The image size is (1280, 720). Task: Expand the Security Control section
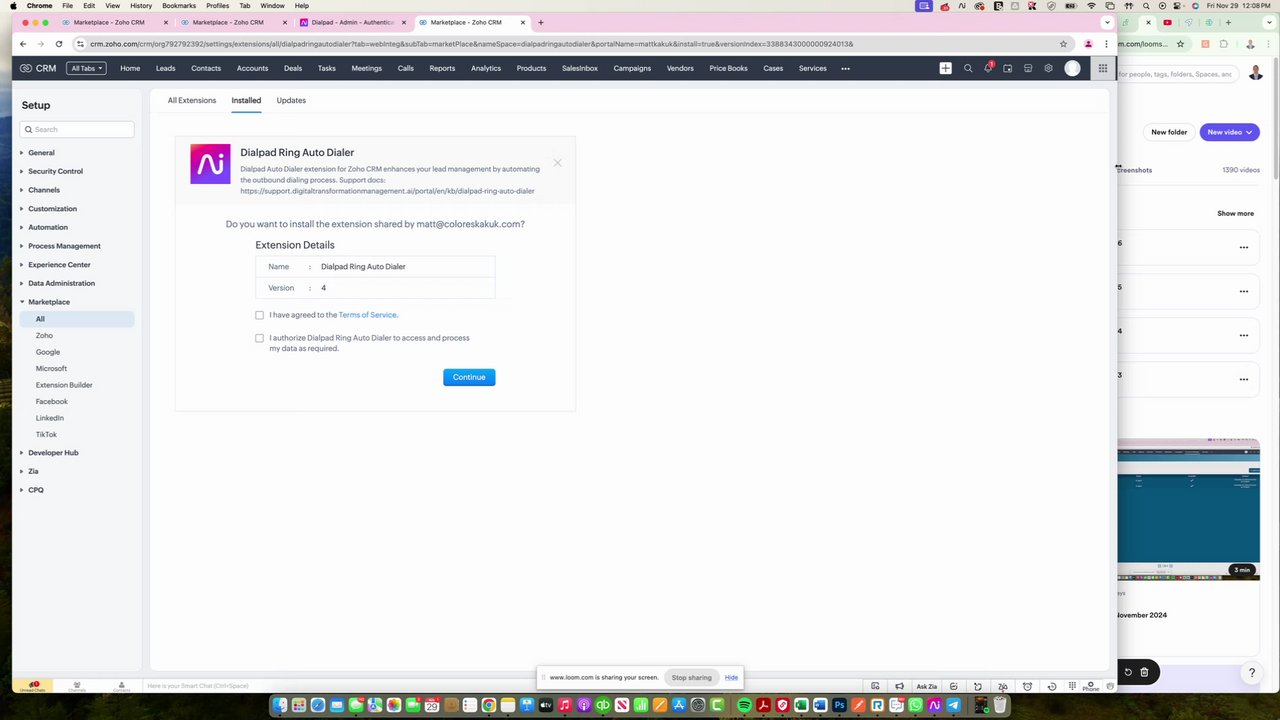click(55, 171)
